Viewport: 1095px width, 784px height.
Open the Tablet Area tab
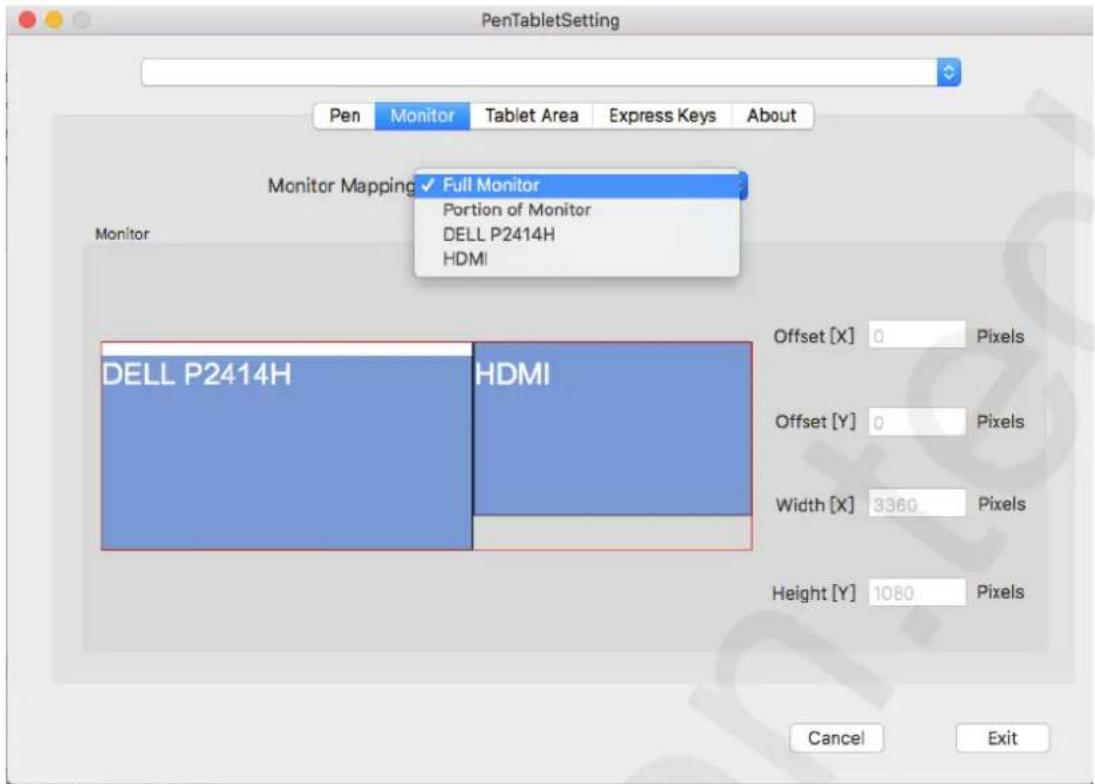pos(531,115)
